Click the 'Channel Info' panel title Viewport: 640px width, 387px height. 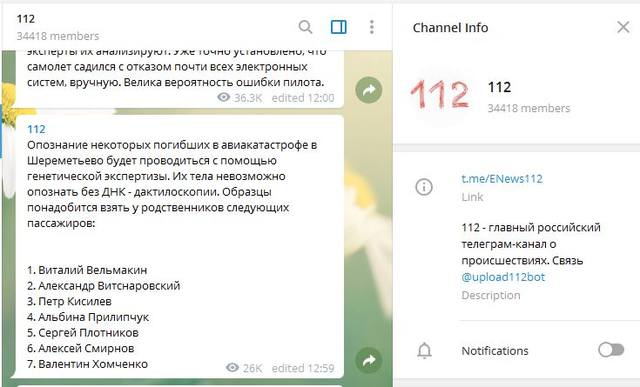(x=450, y=28)
